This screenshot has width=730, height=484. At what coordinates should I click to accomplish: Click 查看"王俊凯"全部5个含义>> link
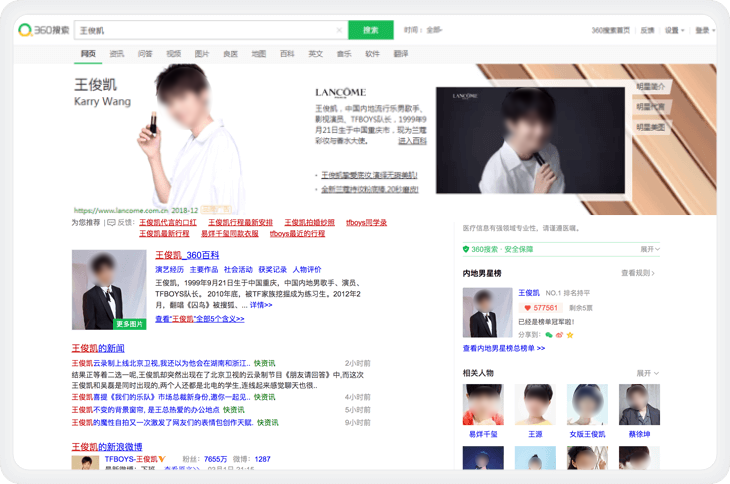pos(200,319)
